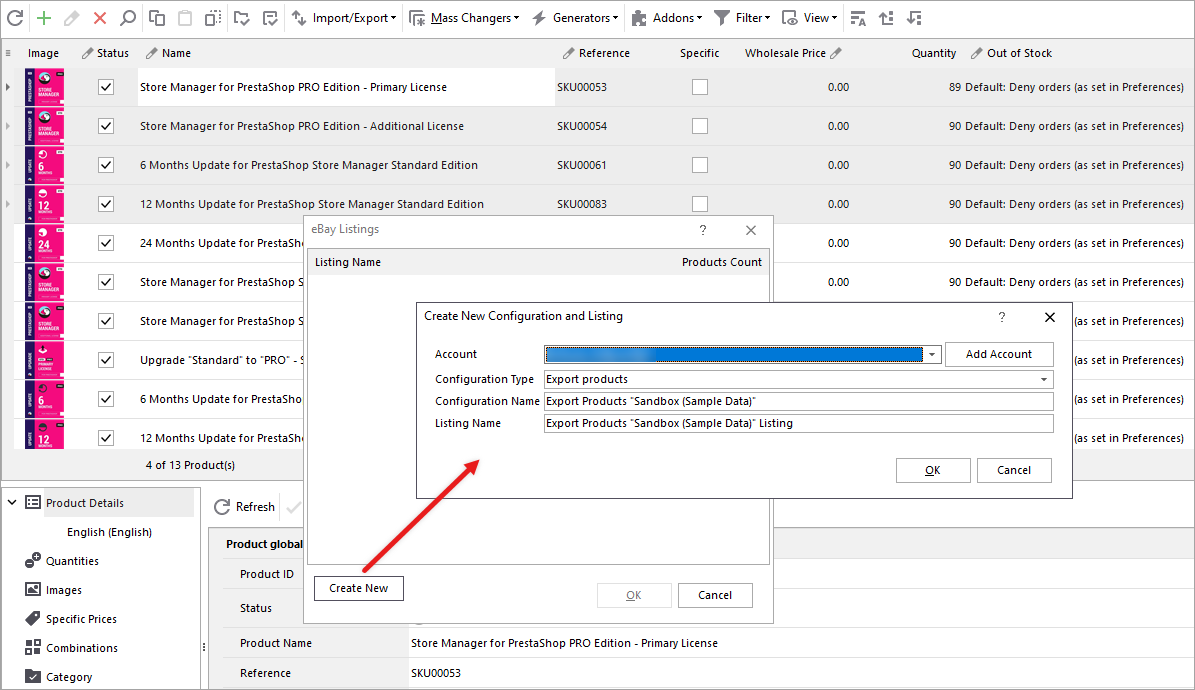
Task: Expand row arrow for SKU00061 product
Action: click(8, 165)
